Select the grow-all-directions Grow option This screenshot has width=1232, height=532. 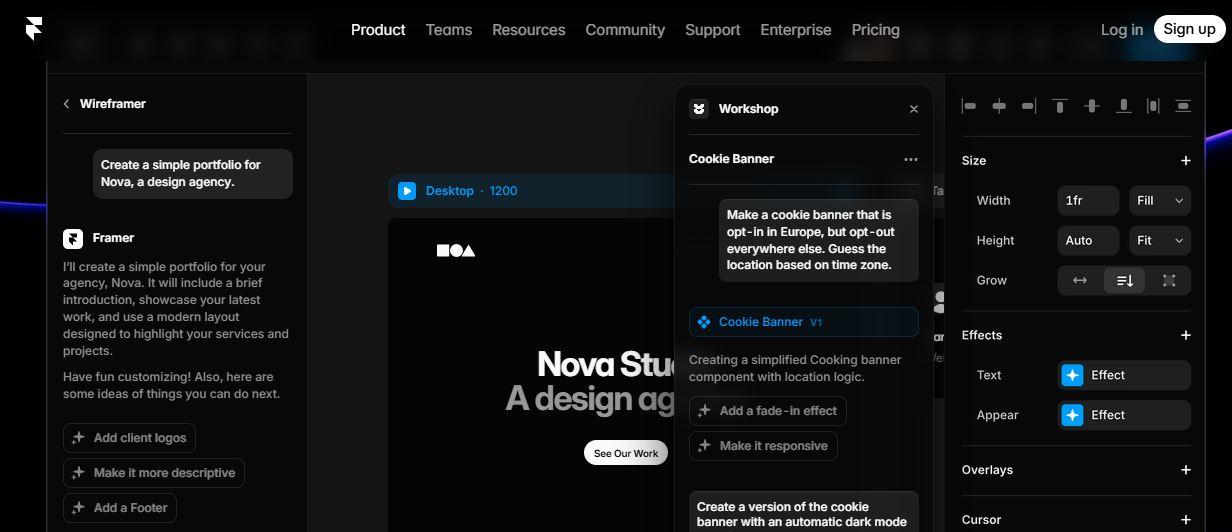pos(1168,281)
